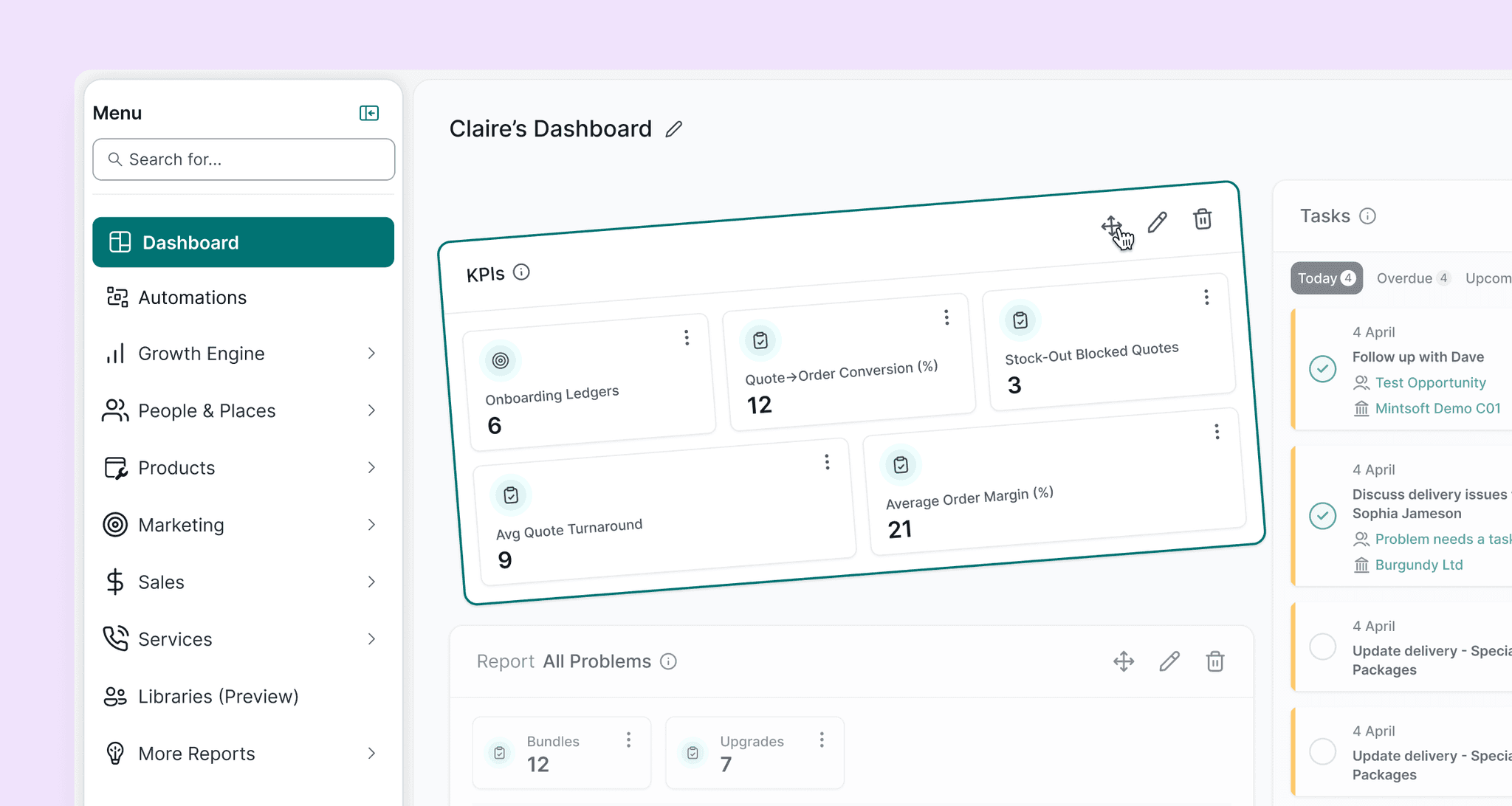The height and width of the screenshot is (806, 1512).
Task: Click Average Order Margin clipboard icon
Action: pos(901,465)
